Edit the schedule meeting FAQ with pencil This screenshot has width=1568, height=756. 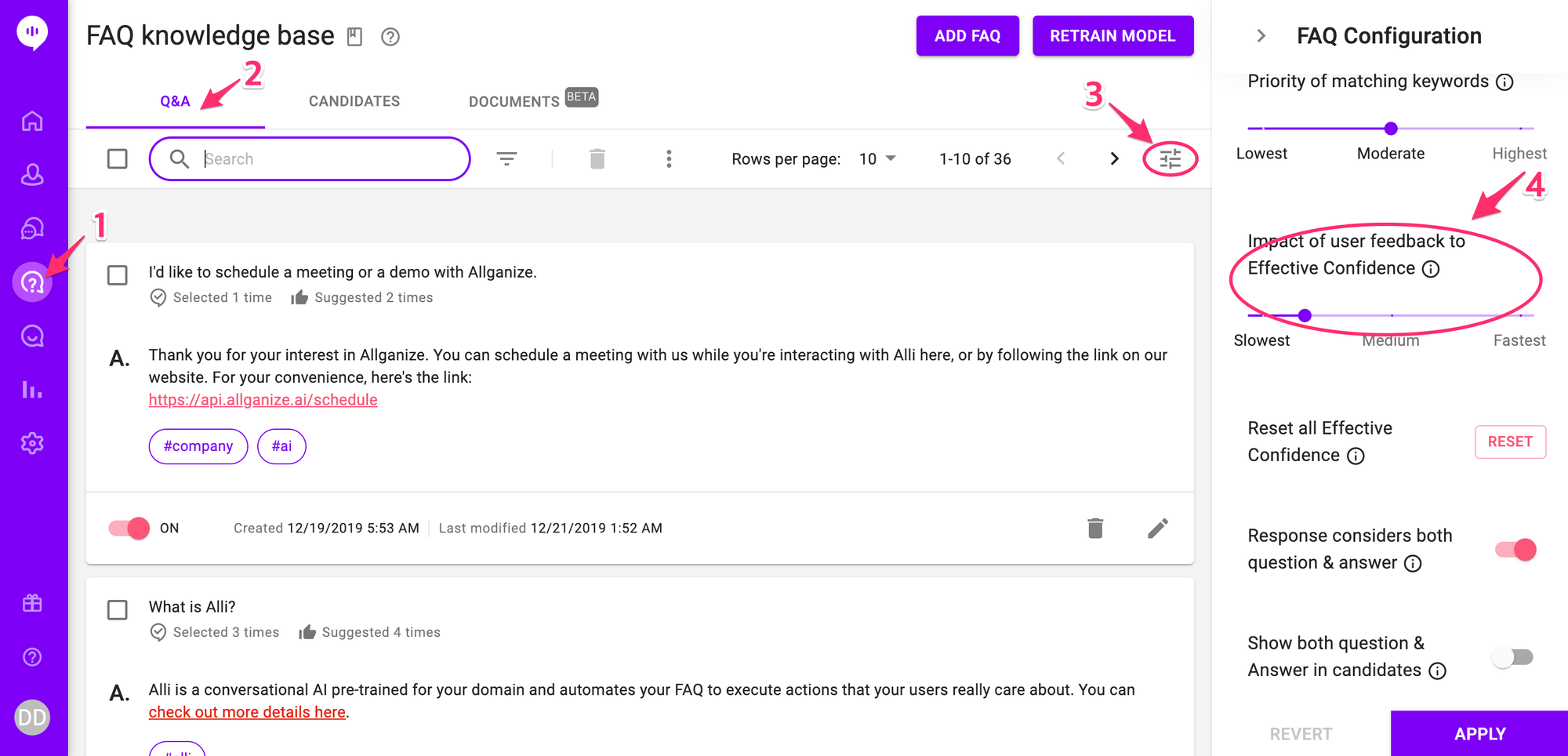pos(1158,529)
